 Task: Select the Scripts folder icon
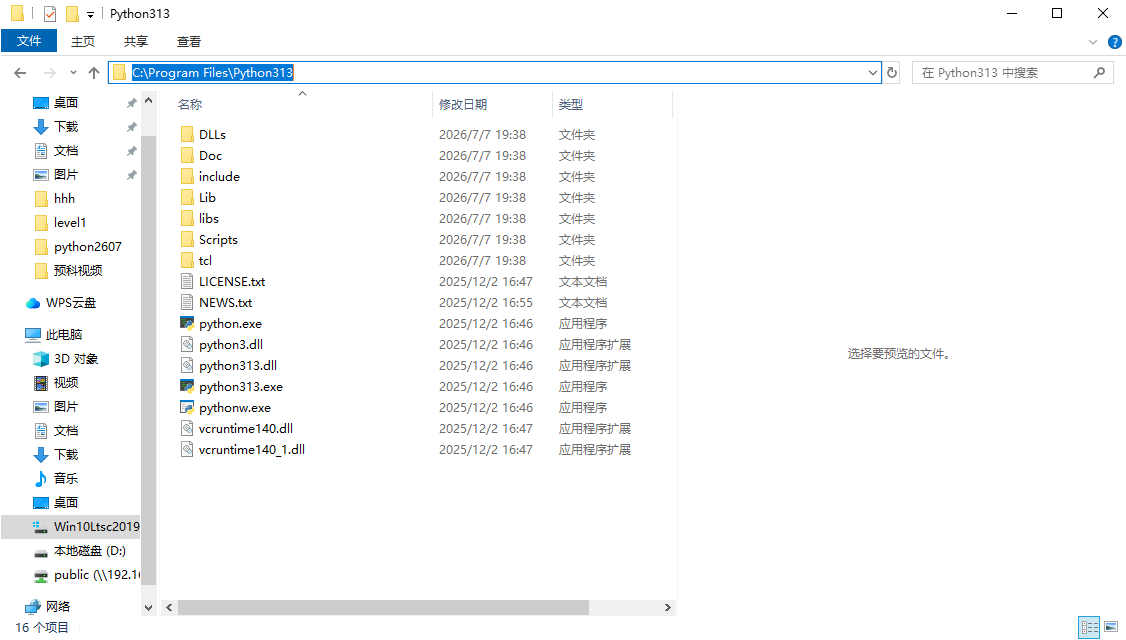click(187, 239)
